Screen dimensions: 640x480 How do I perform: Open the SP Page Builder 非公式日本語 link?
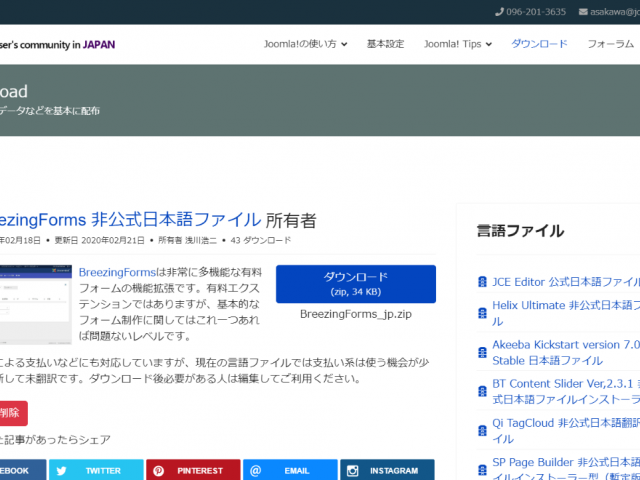coord(566,468)
